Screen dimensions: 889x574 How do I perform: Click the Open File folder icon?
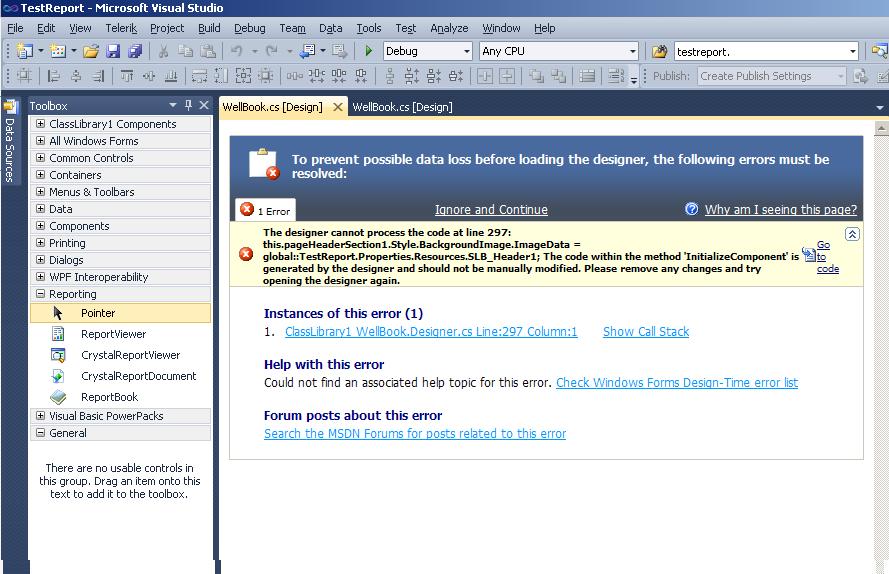click(x=91, y=51)
